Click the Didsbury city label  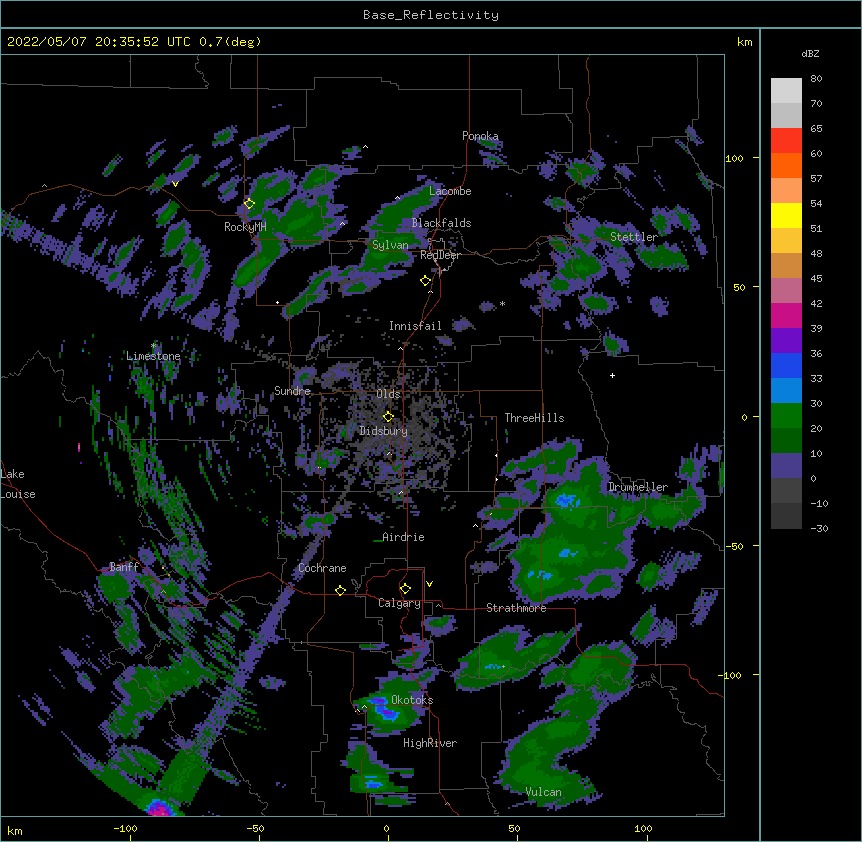pos(384,431)
